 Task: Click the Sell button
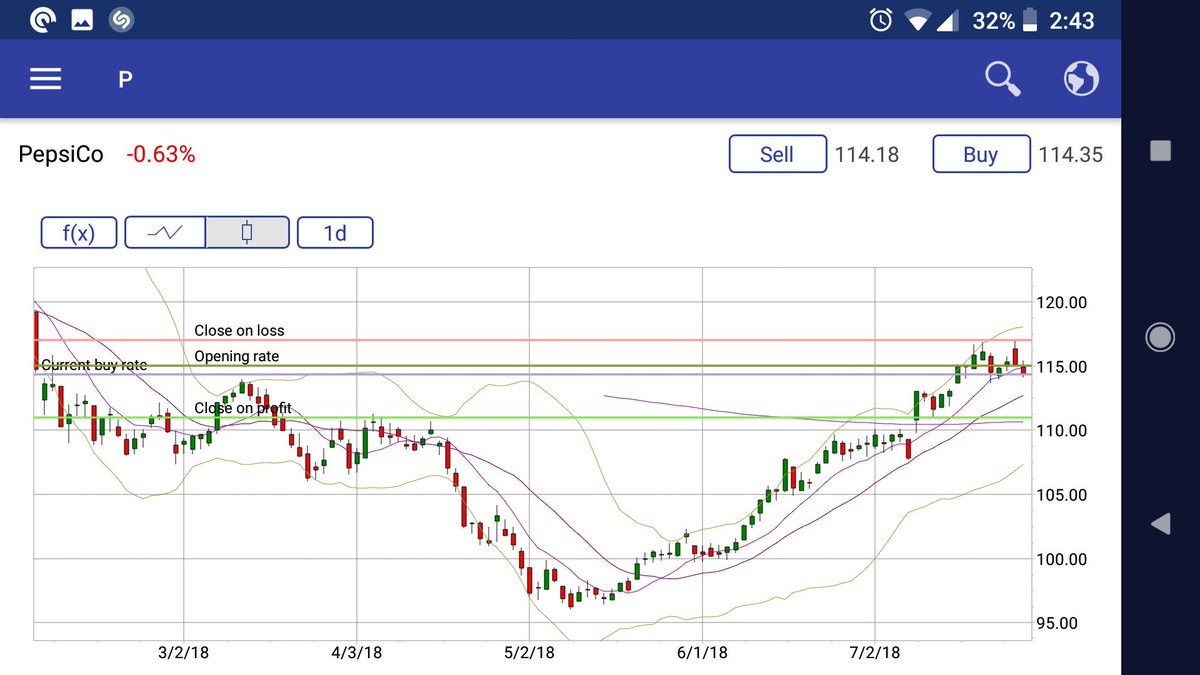(777, 154)
